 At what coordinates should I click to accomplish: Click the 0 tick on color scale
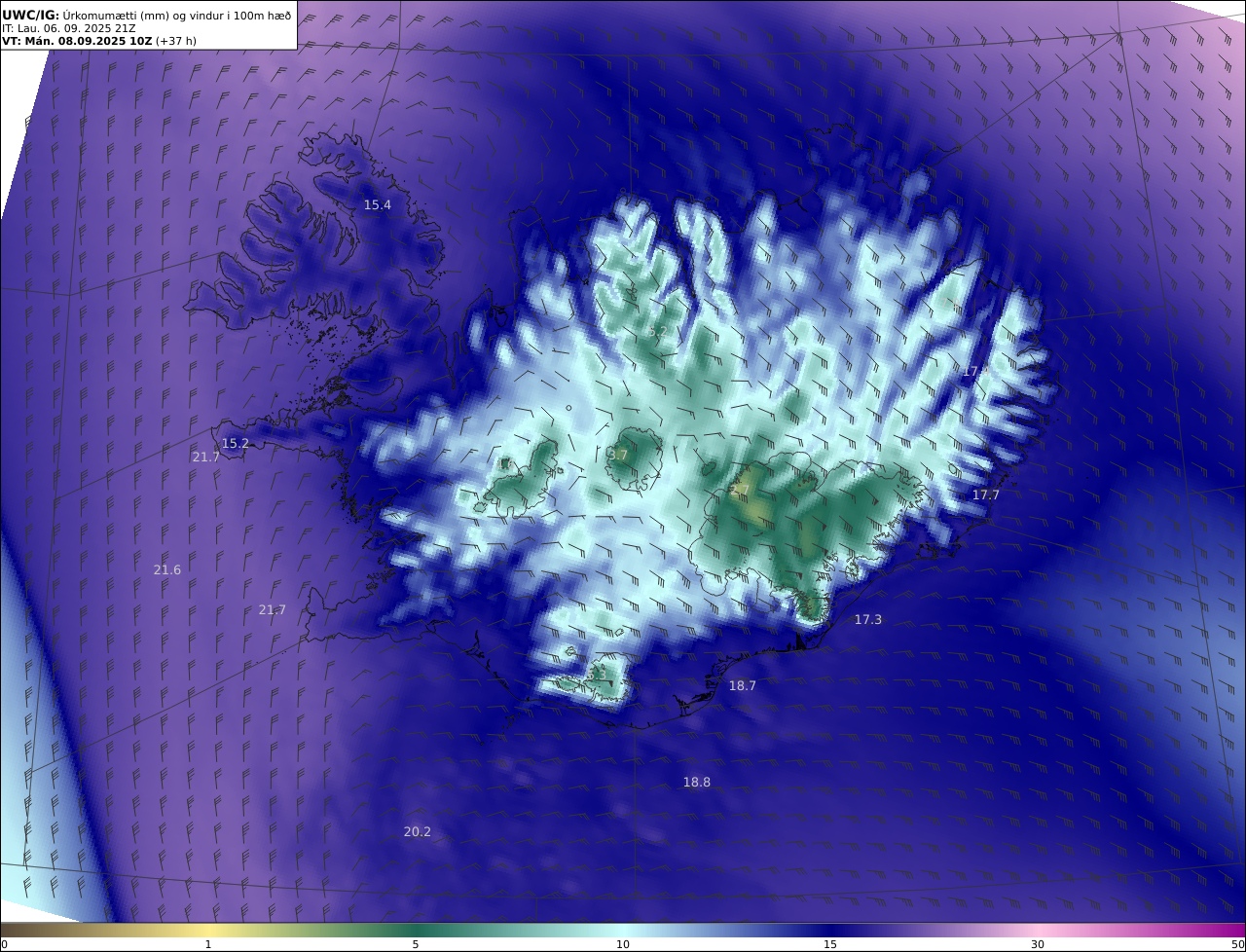click(x=4, y=944)
